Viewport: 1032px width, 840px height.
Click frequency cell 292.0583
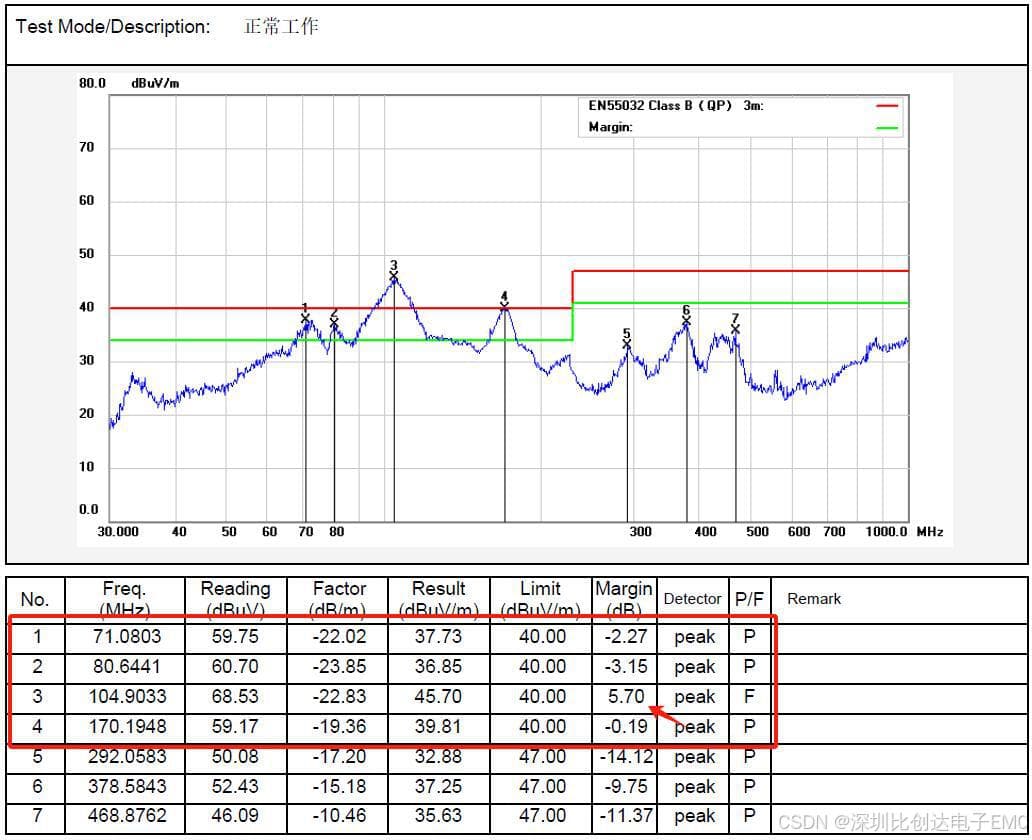pyautogui.click(x=127, y=756)
